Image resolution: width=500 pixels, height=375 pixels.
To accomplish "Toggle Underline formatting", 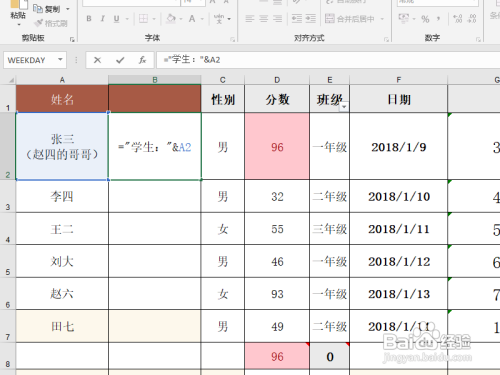I will (x=116, y=19).
